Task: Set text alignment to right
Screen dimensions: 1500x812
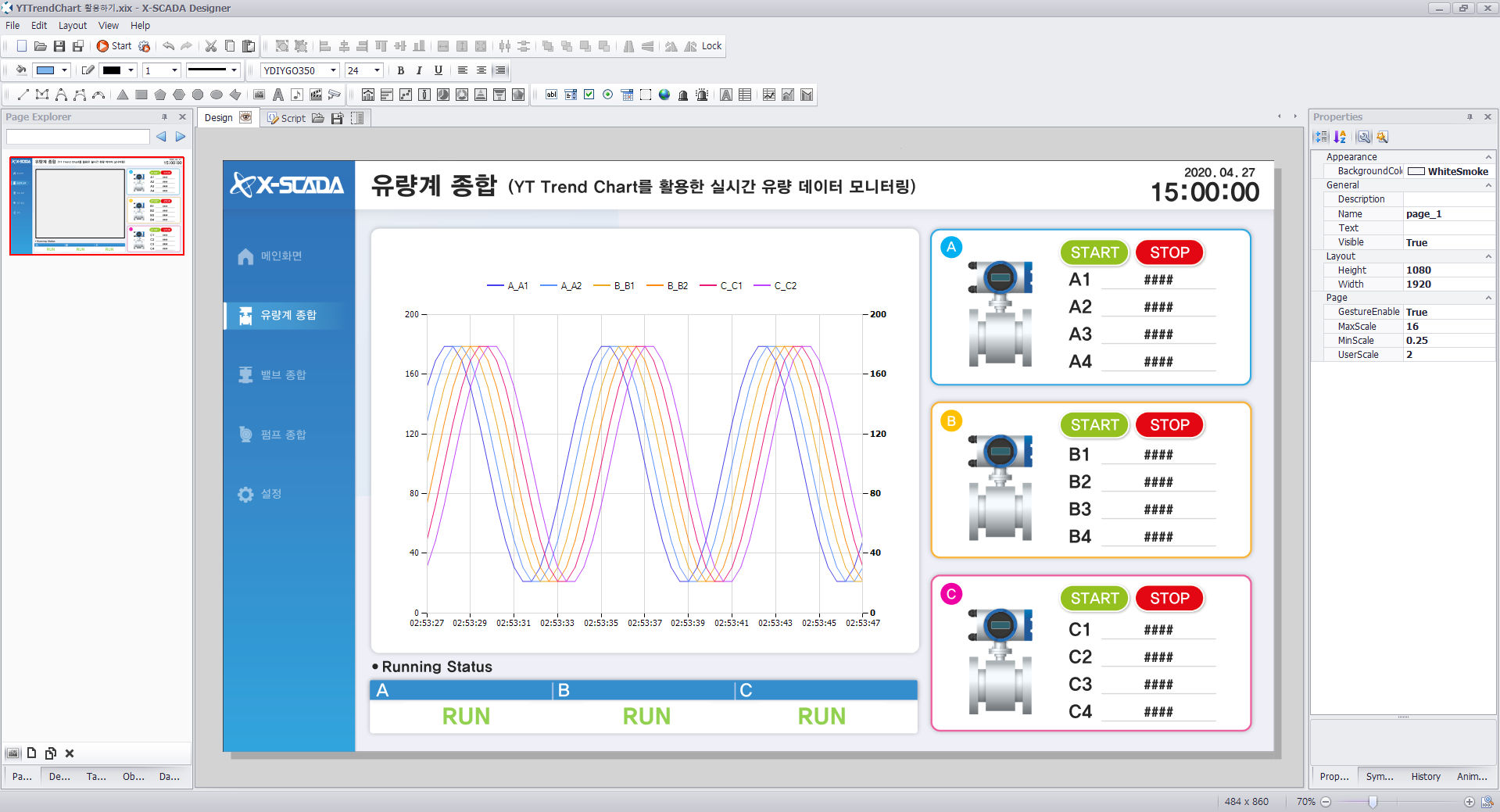Action: [500, 70]
